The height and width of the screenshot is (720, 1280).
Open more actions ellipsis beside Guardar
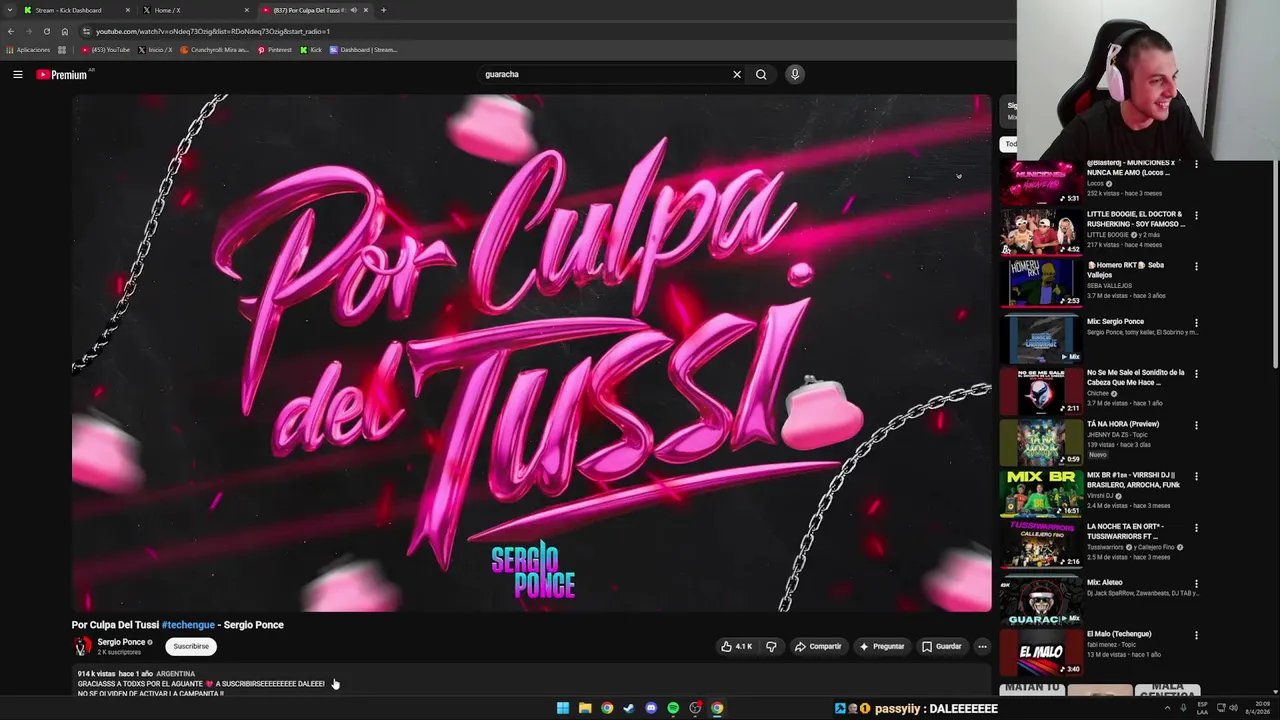pos(982,646)
